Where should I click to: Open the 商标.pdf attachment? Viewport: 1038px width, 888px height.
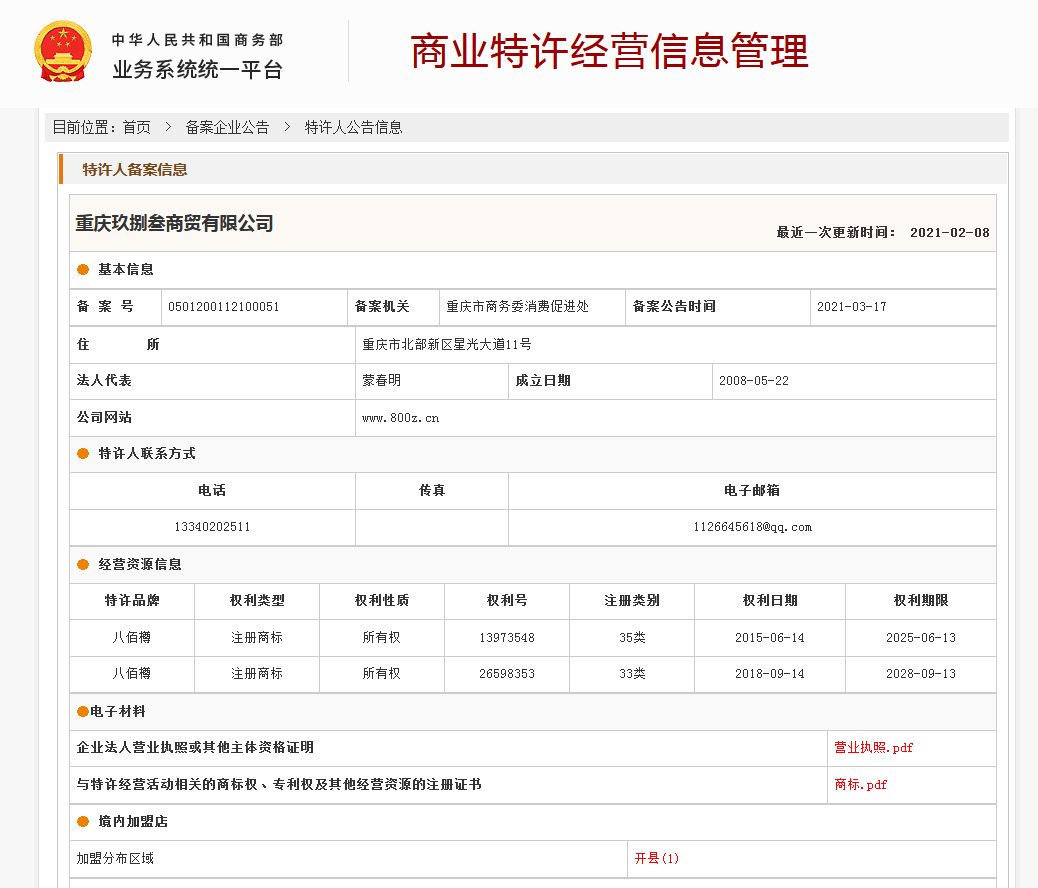tap(860, 785)
